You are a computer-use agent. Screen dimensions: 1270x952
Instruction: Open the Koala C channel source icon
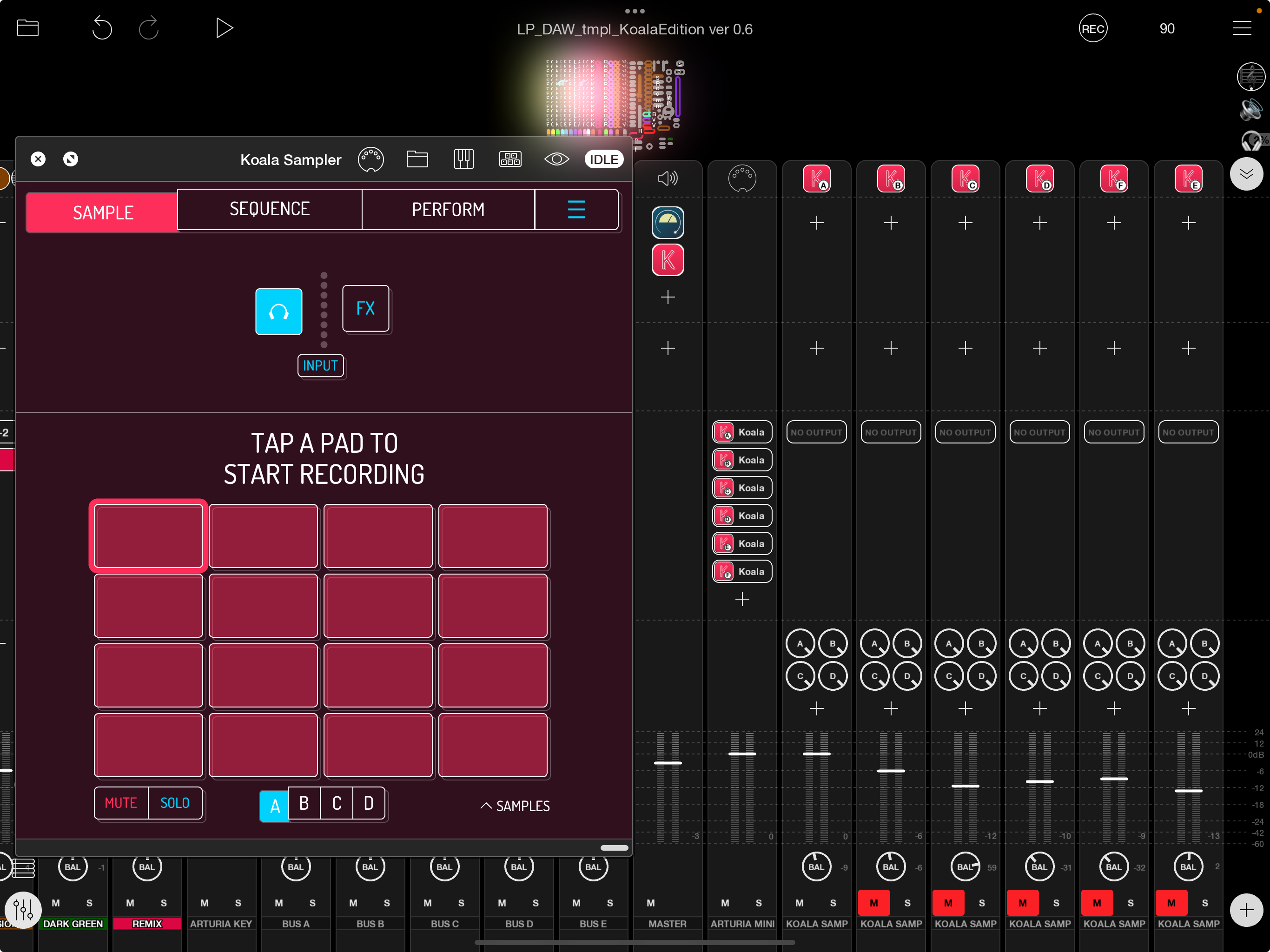pyautogui.click(x=965, y=178)
